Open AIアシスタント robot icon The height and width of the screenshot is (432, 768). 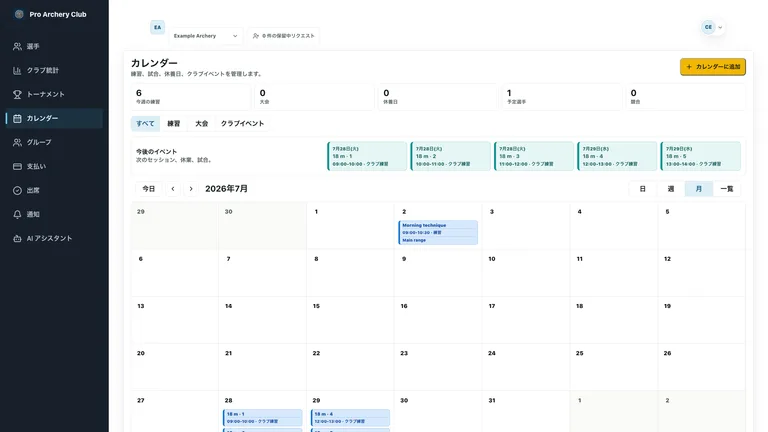17,239
